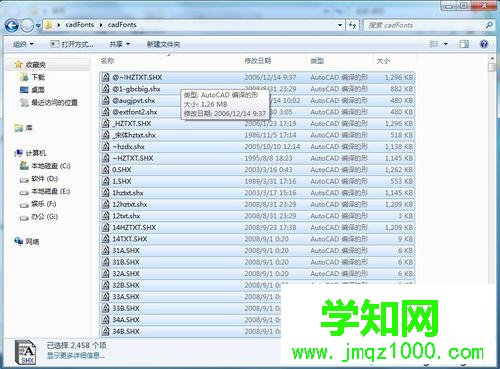Click the 1.SHX file icon
This screenshot has width=500, height=369.
[106, 181]
